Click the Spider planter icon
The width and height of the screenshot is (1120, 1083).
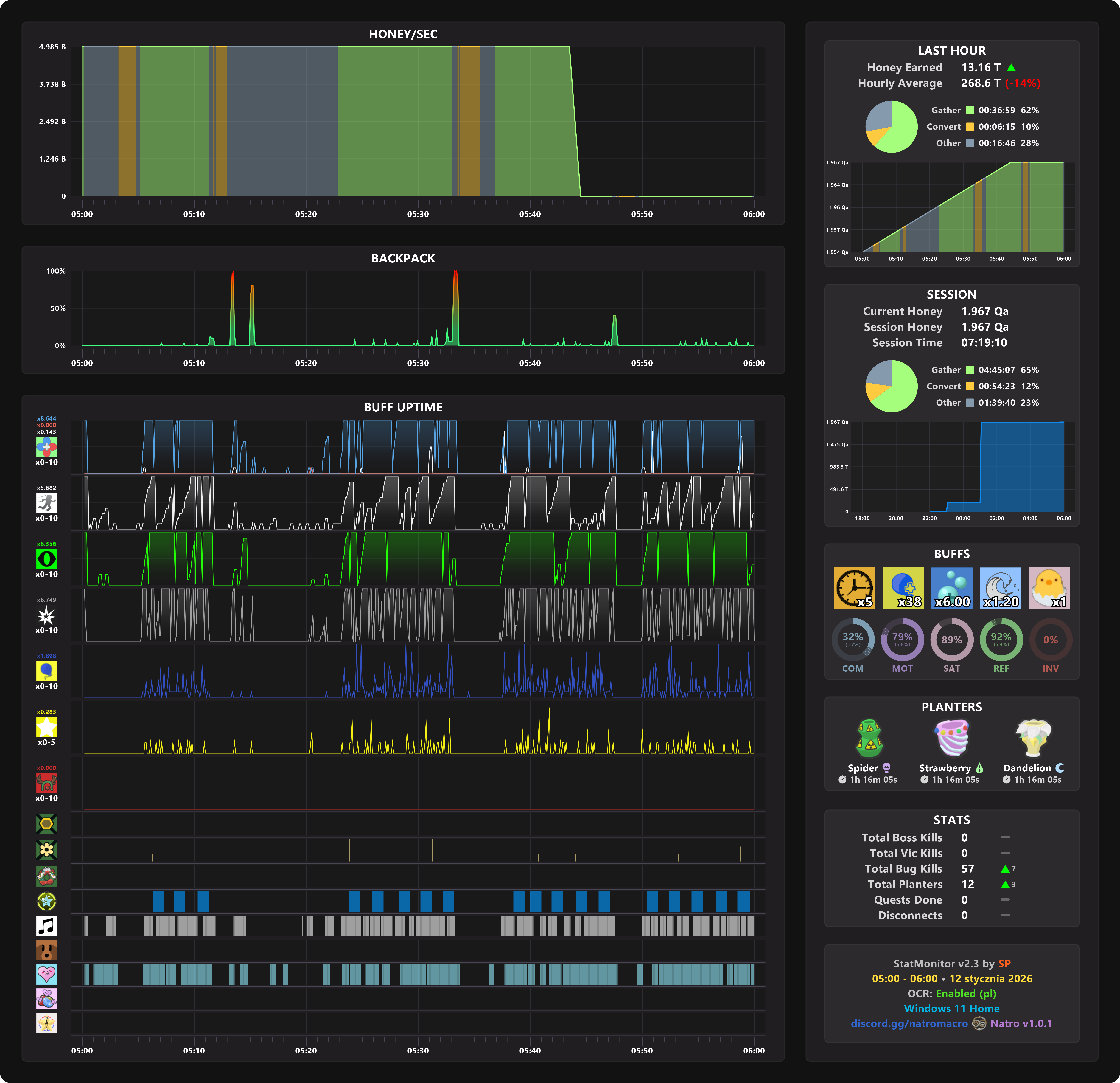(x=869, y=738)
